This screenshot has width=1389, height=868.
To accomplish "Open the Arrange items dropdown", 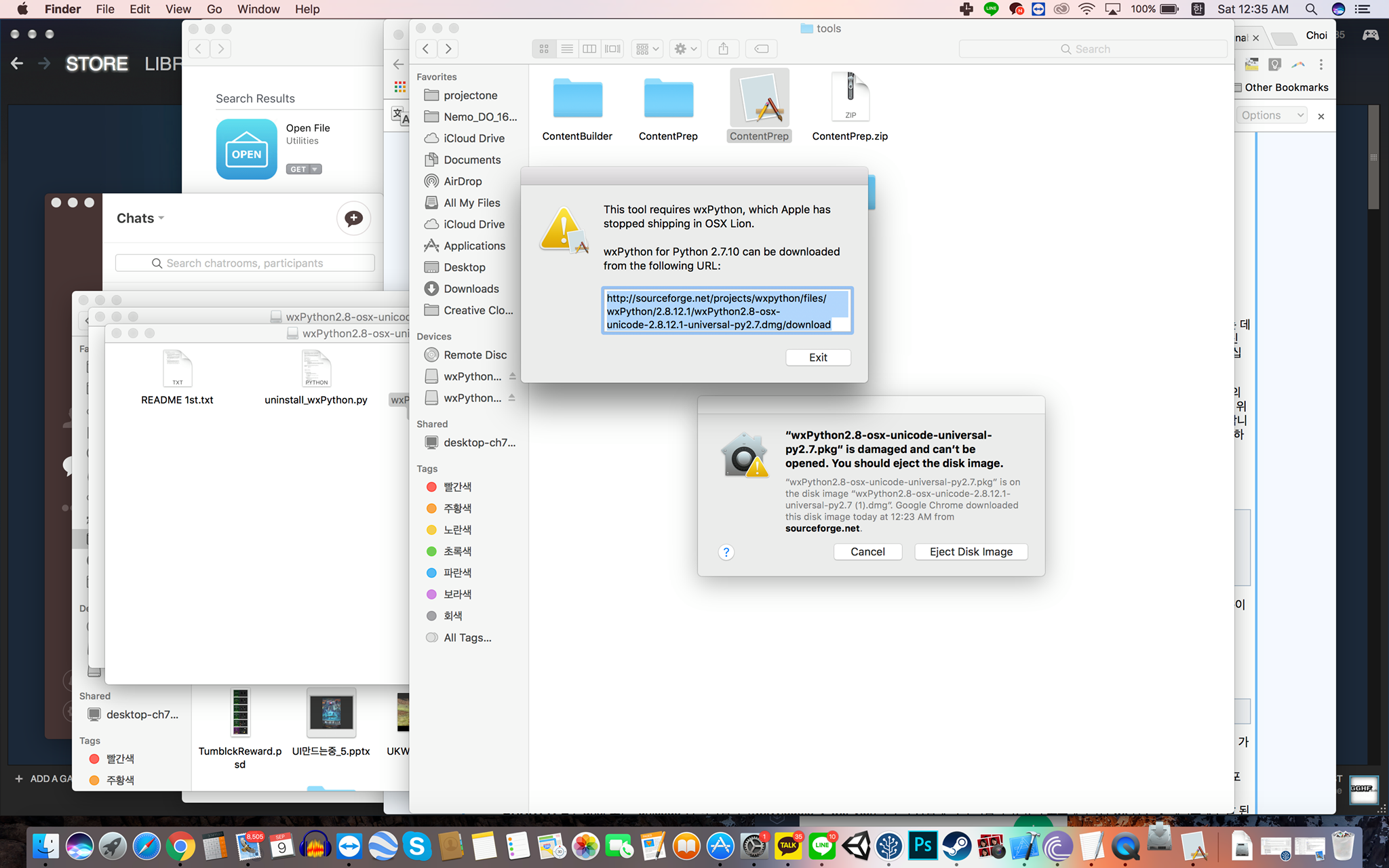I will tap(647, 49).
